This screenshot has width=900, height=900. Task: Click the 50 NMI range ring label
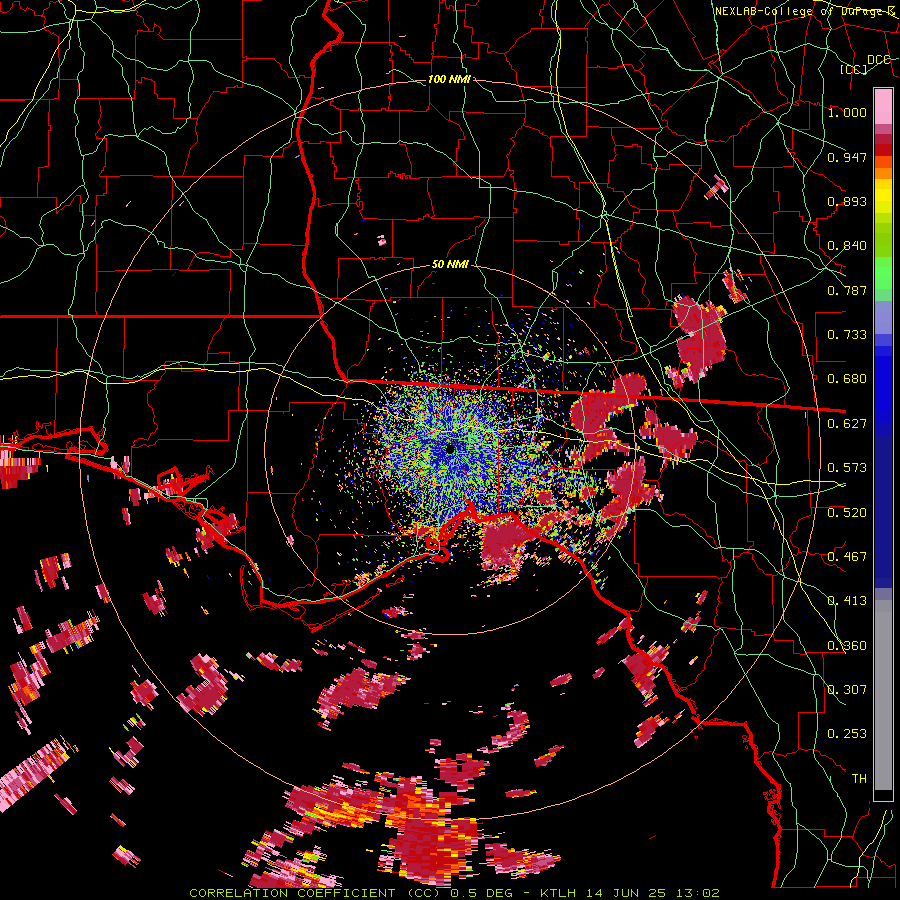[450, 265]
